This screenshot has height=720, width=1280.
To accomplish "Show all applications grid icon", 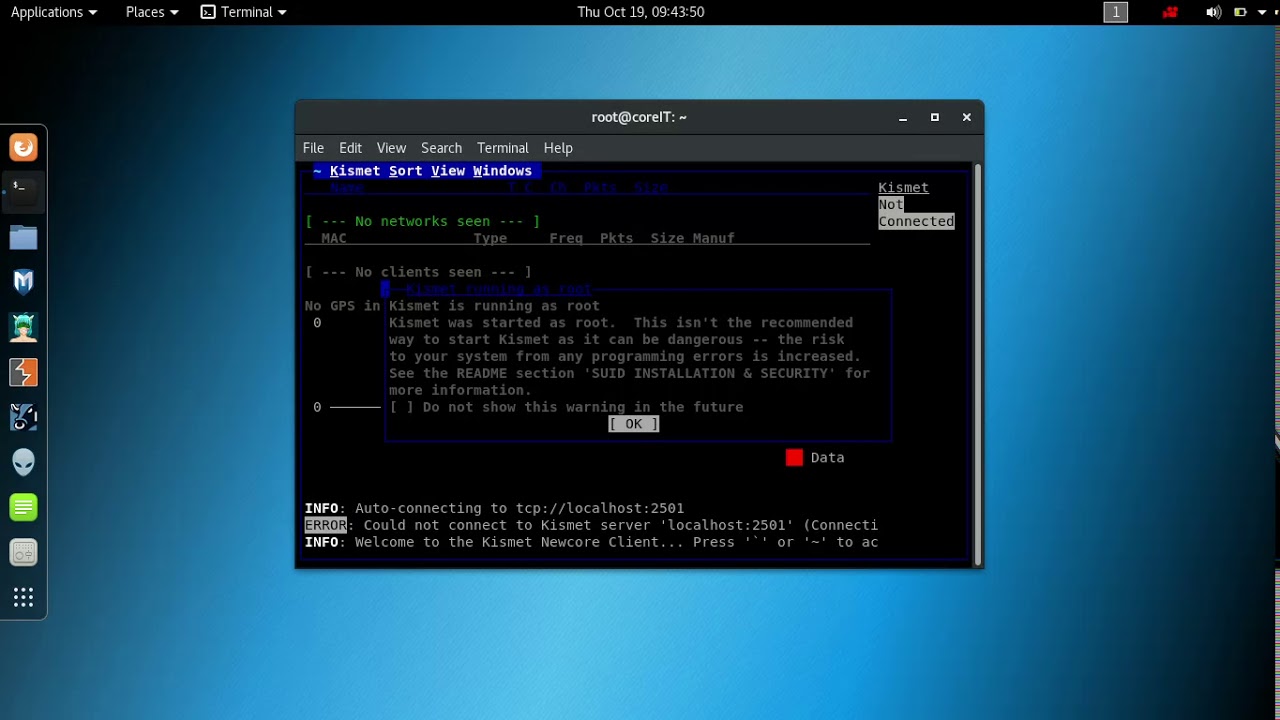I will pyautogui.click(x=24, y=598).
